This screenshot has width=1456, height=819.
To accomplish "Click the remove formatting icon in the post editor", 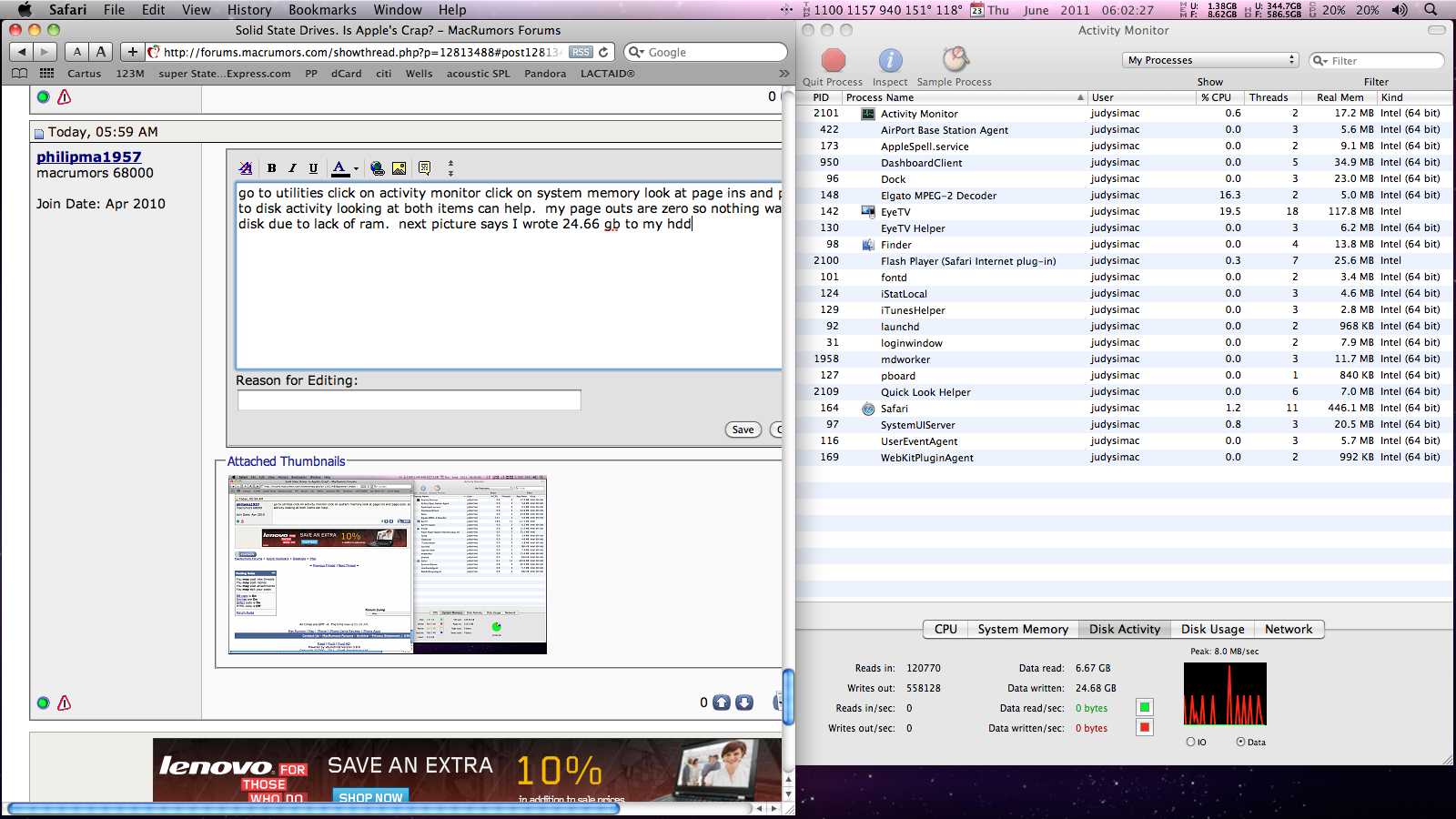I will click(x=246, y=167).
